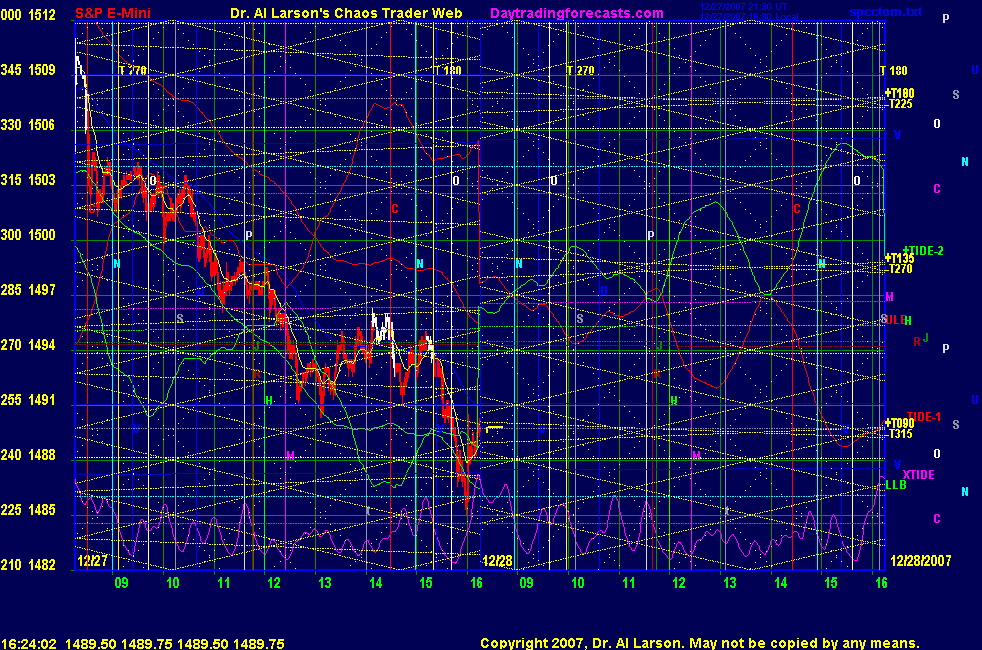Select the 12/28/2007 date label
Viewport: 982px width, 650px height.
(x=921, y=560)
